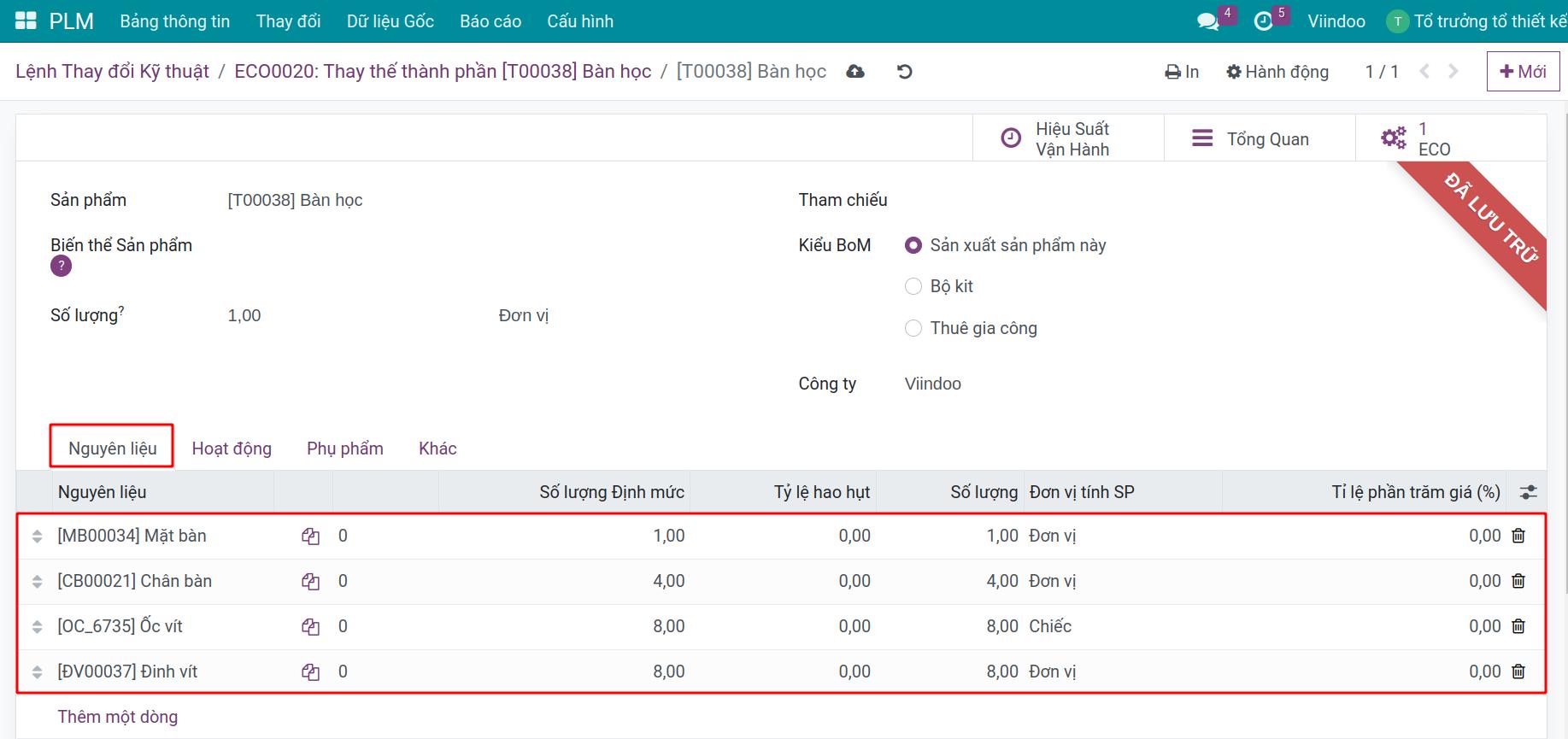The image size is (1568, 739).
Task: Select the Thuê gia công option
Action: (x=913, y=328)
